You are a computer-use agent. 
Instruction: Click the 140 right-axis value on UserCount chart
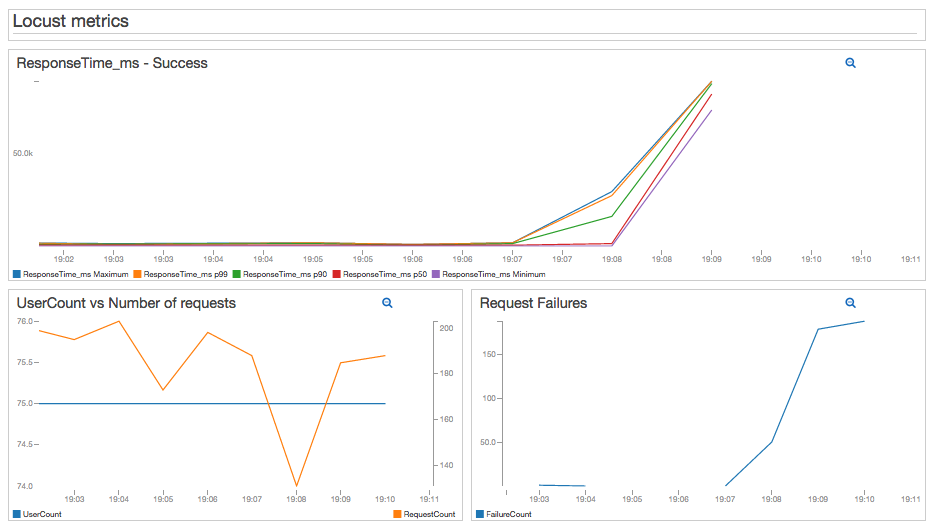tap(446, 465)
